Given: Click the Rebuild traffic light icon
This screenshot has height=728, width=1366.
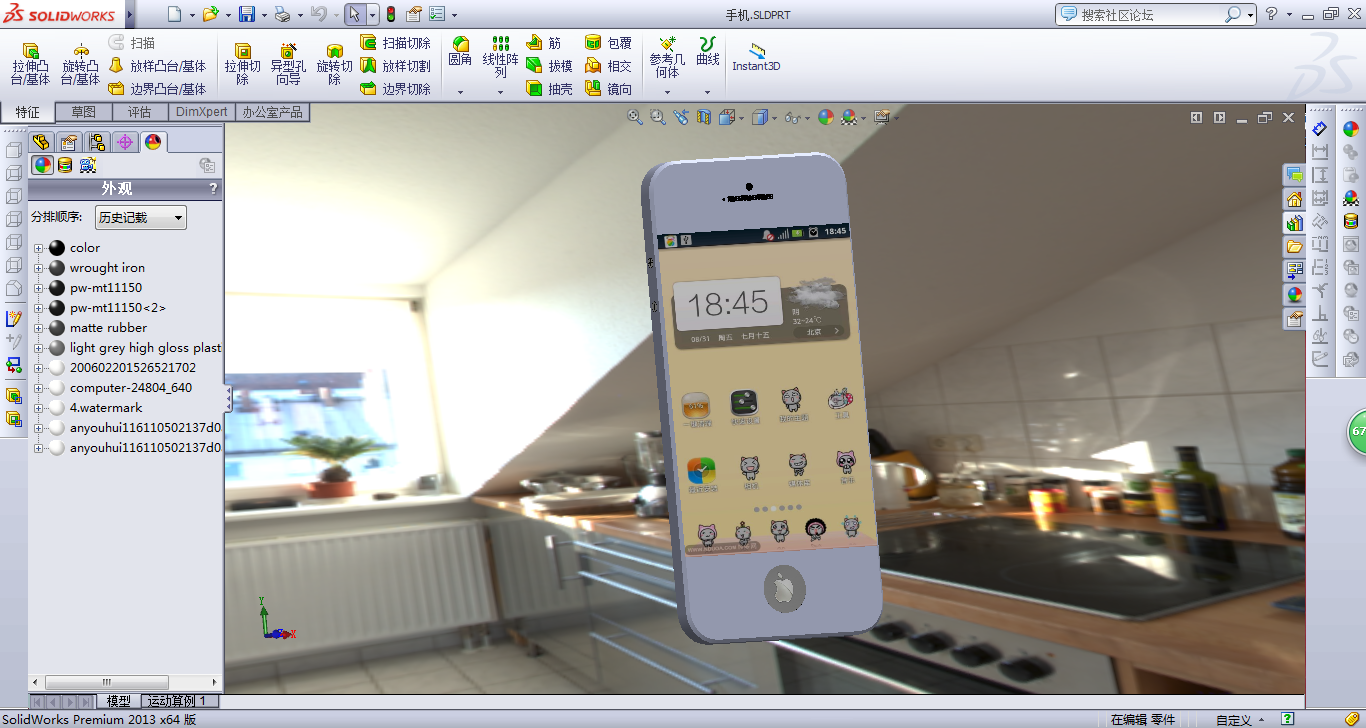Looking at the screenshot, I should click(390, 14).
